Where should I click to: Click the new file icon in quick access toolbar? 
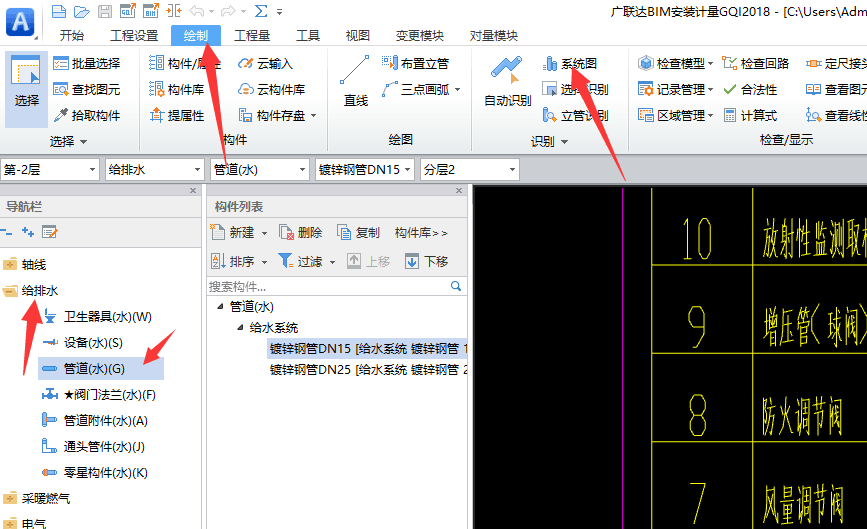(x=59, y=11)
